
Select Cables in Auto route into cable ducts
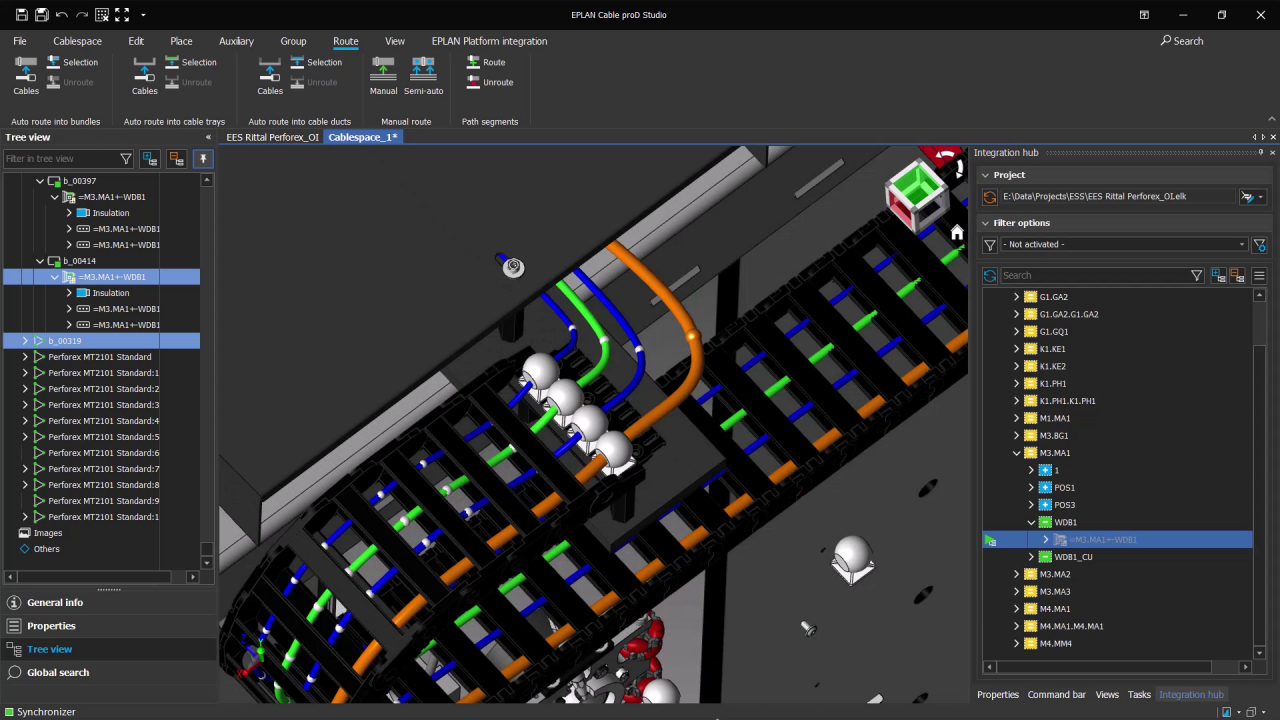click(x=269, y=75)
